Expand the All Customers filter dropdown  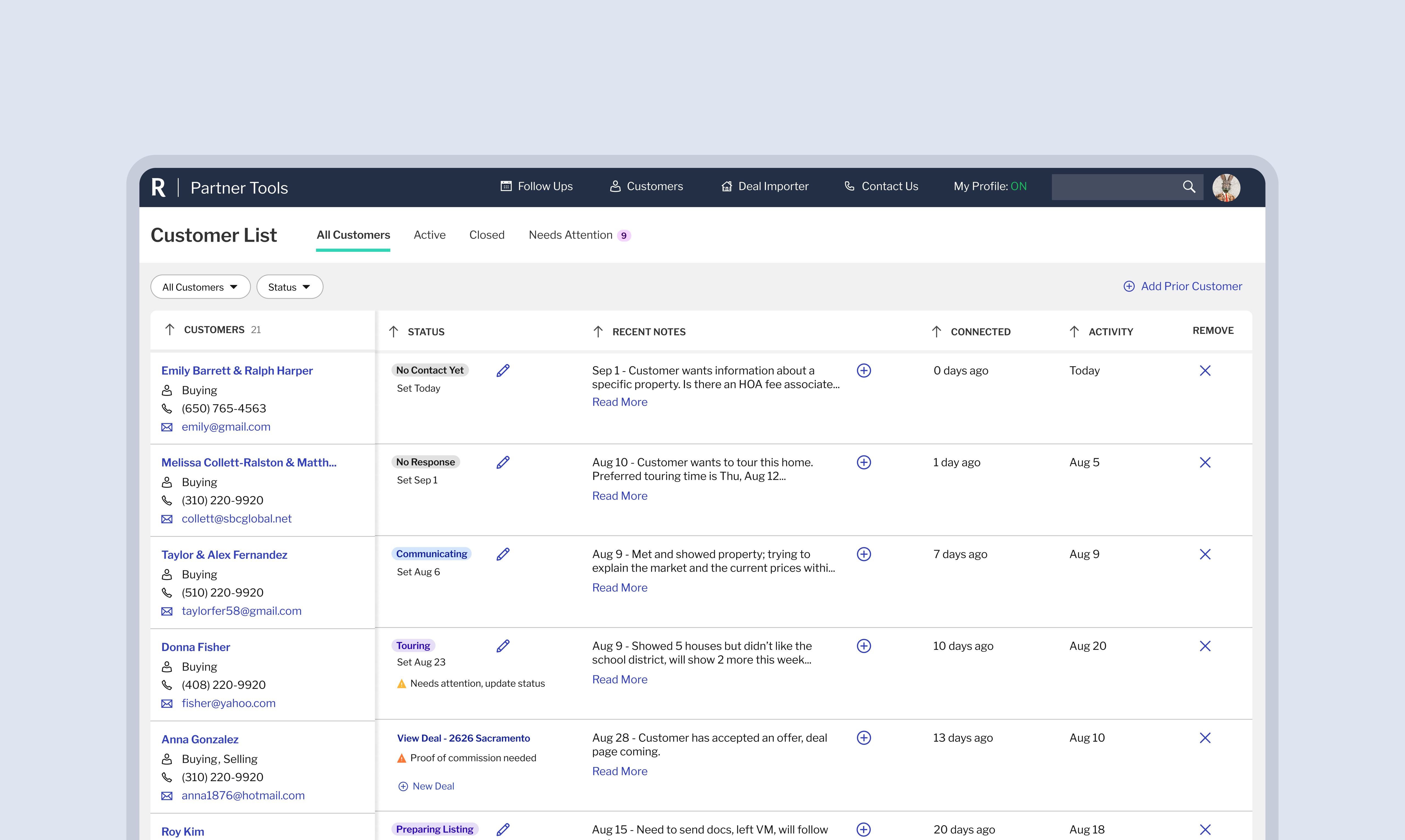(x=200, y=287)
